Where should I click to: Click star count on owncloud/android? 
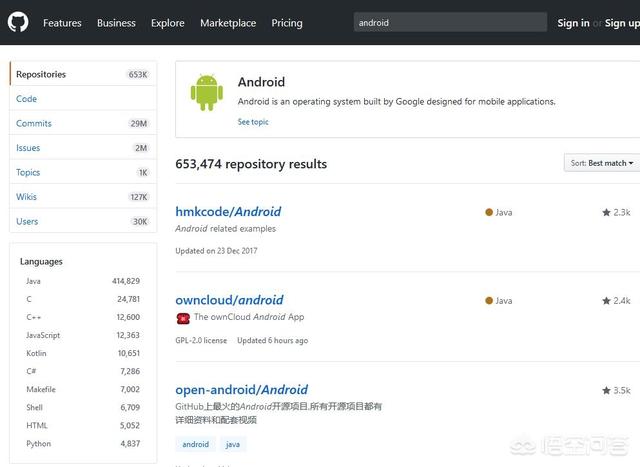(x=622, y=300)
